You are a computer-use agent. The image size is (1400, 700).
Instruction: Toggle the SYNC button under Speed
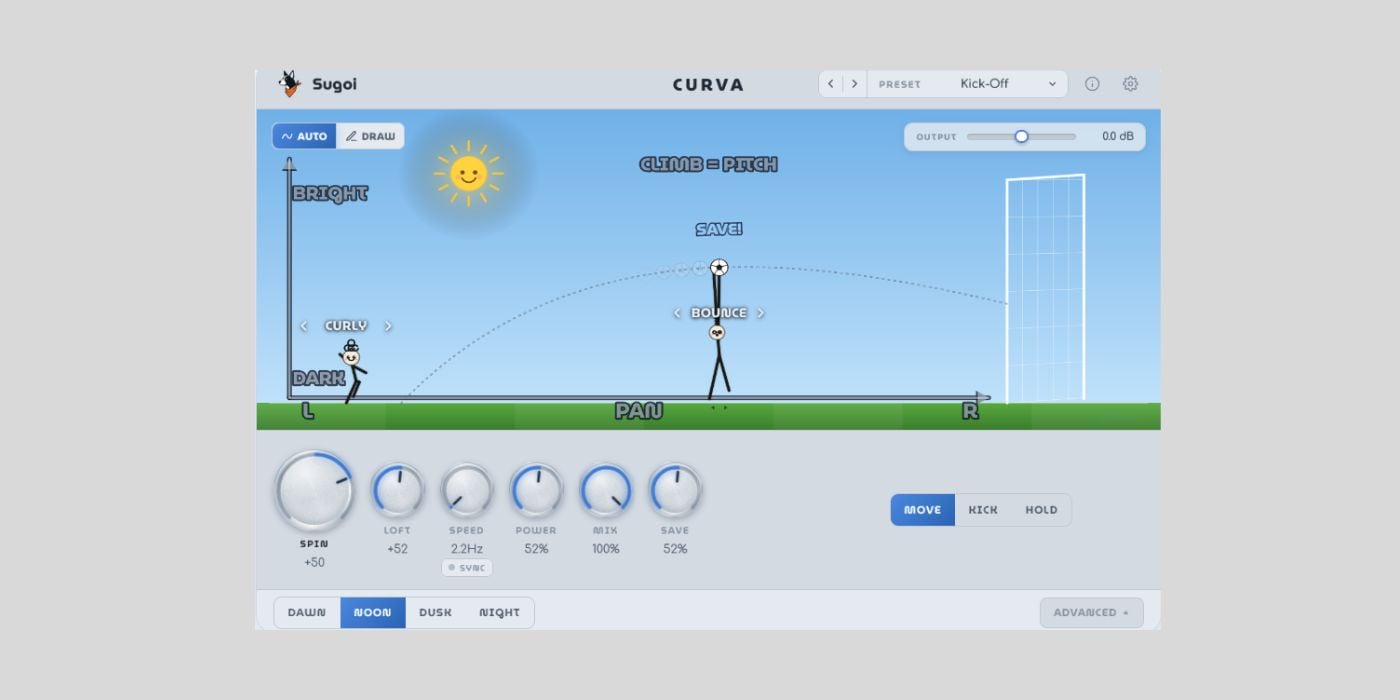point(467,568)
